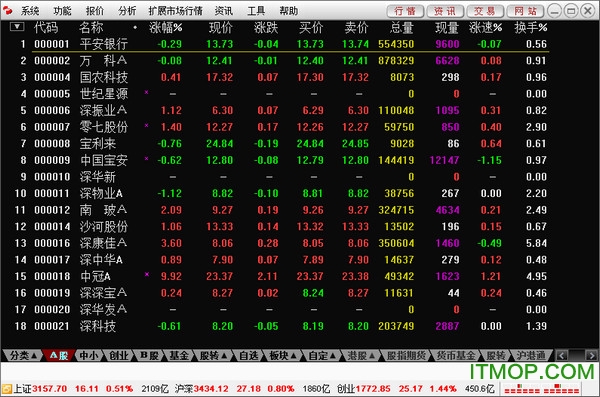
Task: Sort by the 代码 column header
Action: [x=46, y=28]
